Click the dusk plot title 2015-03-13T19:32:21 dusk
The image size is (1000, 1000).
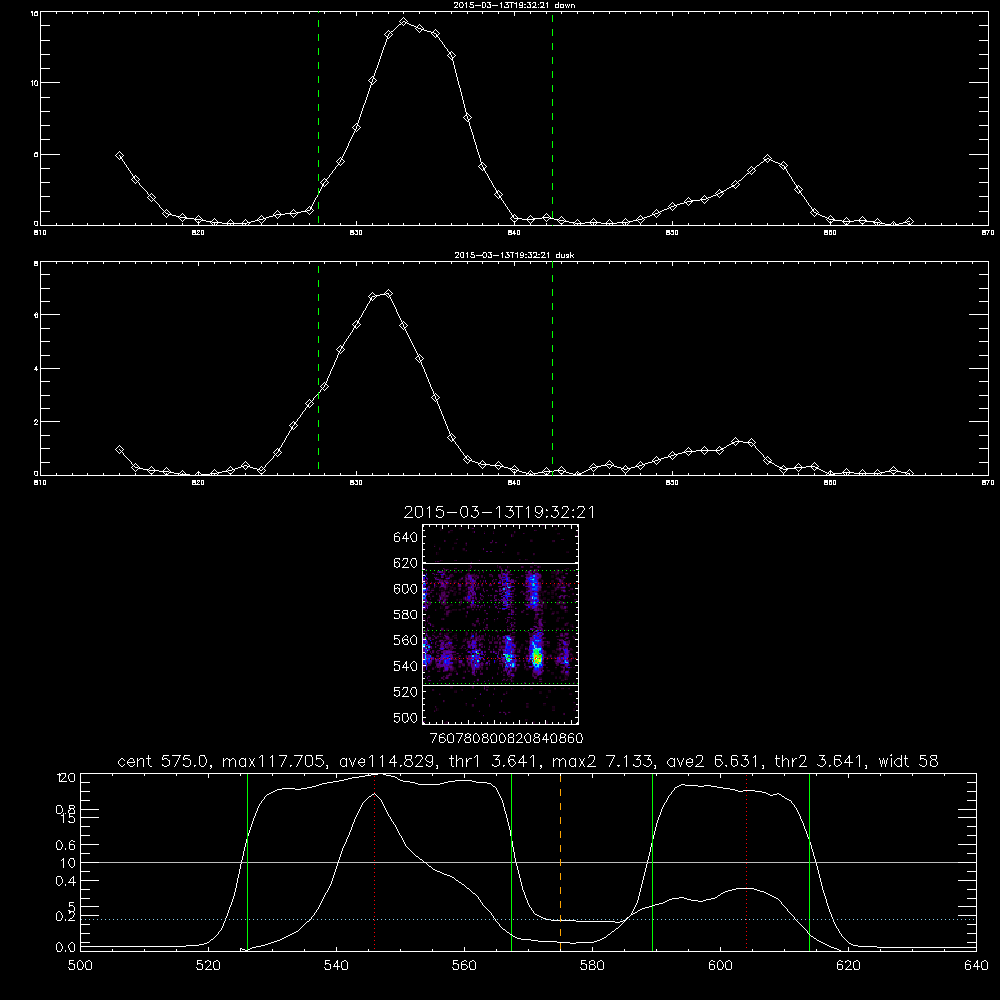(514, 255)
